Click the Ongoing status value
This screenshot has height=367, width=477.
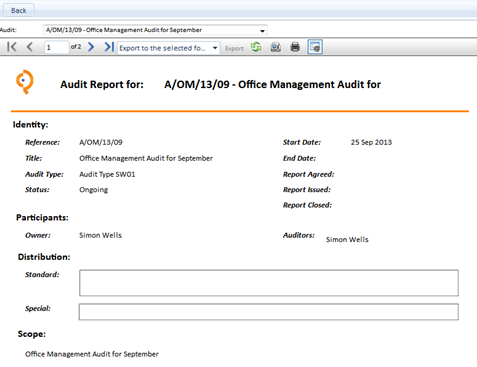click(93, 190)
